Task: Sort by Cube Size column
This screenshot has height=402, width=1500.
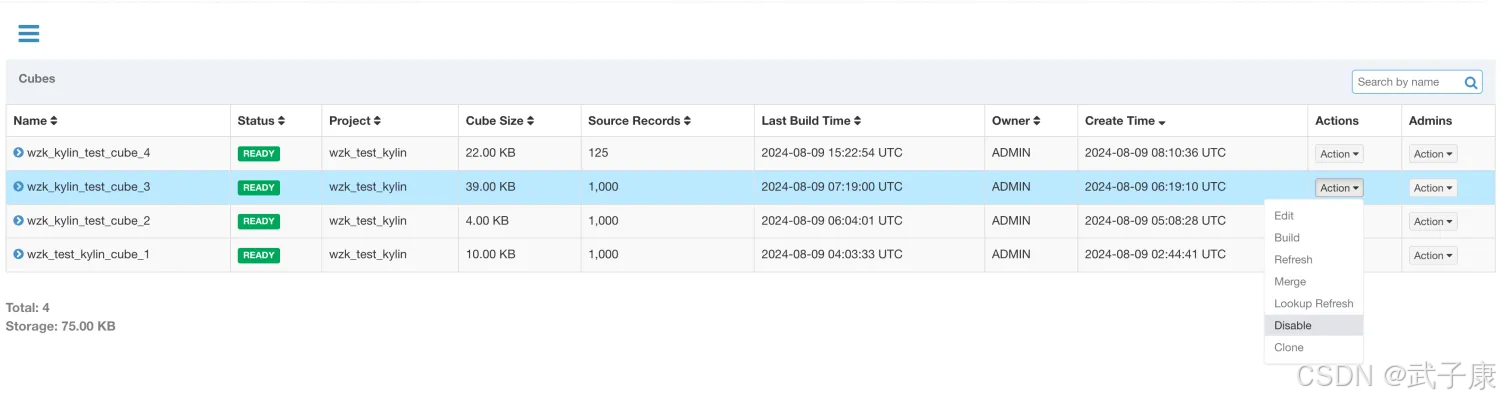Action: 499,121
